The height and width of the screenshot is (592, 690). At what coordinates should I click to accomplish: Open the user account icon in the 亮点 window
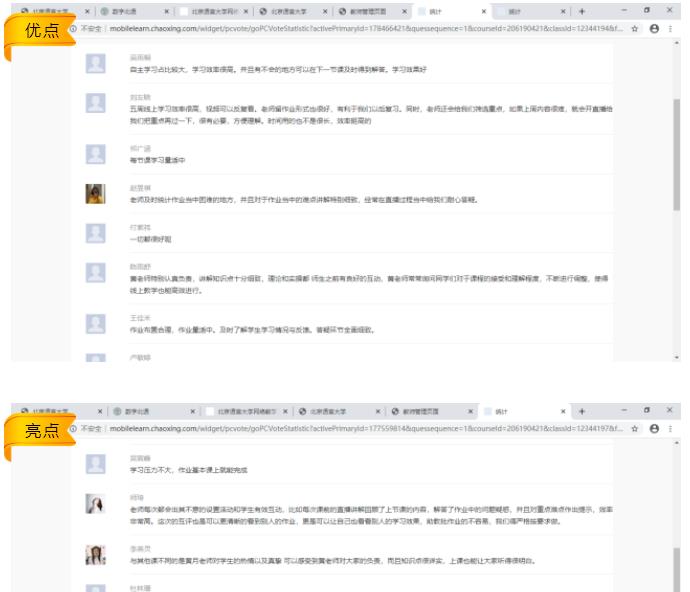654,428
